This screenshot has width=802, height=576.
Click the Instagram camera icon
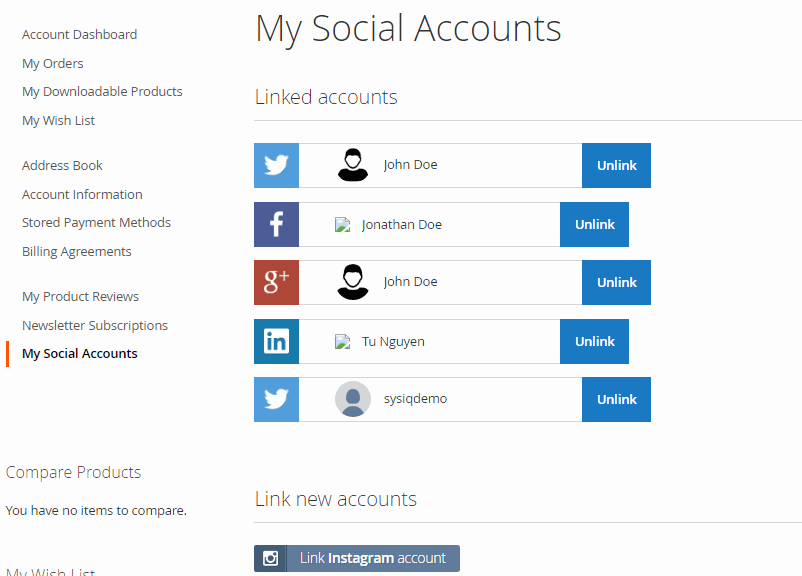pyautogui.click(x=270, y=558)
